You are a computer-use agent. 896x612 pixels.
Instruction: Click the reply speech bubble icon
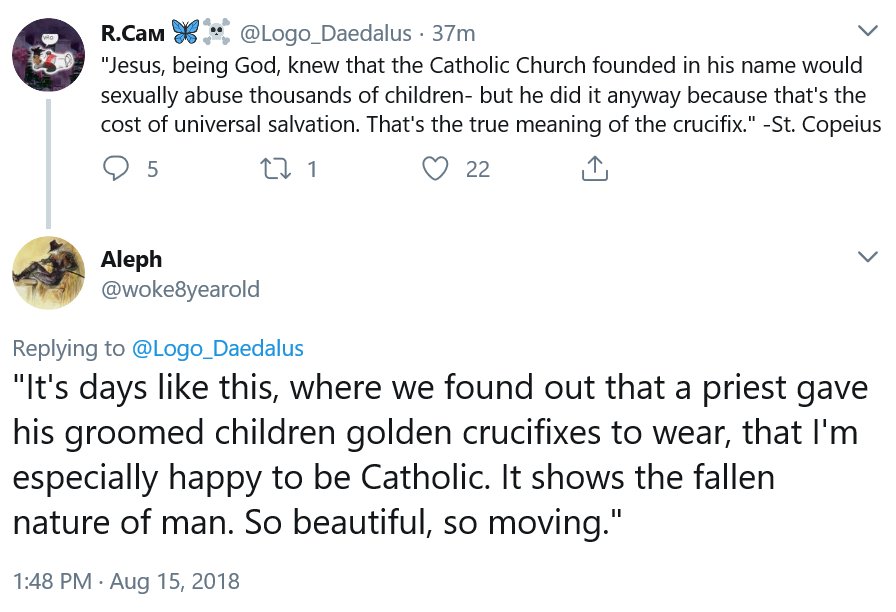[x=118, y=169]
